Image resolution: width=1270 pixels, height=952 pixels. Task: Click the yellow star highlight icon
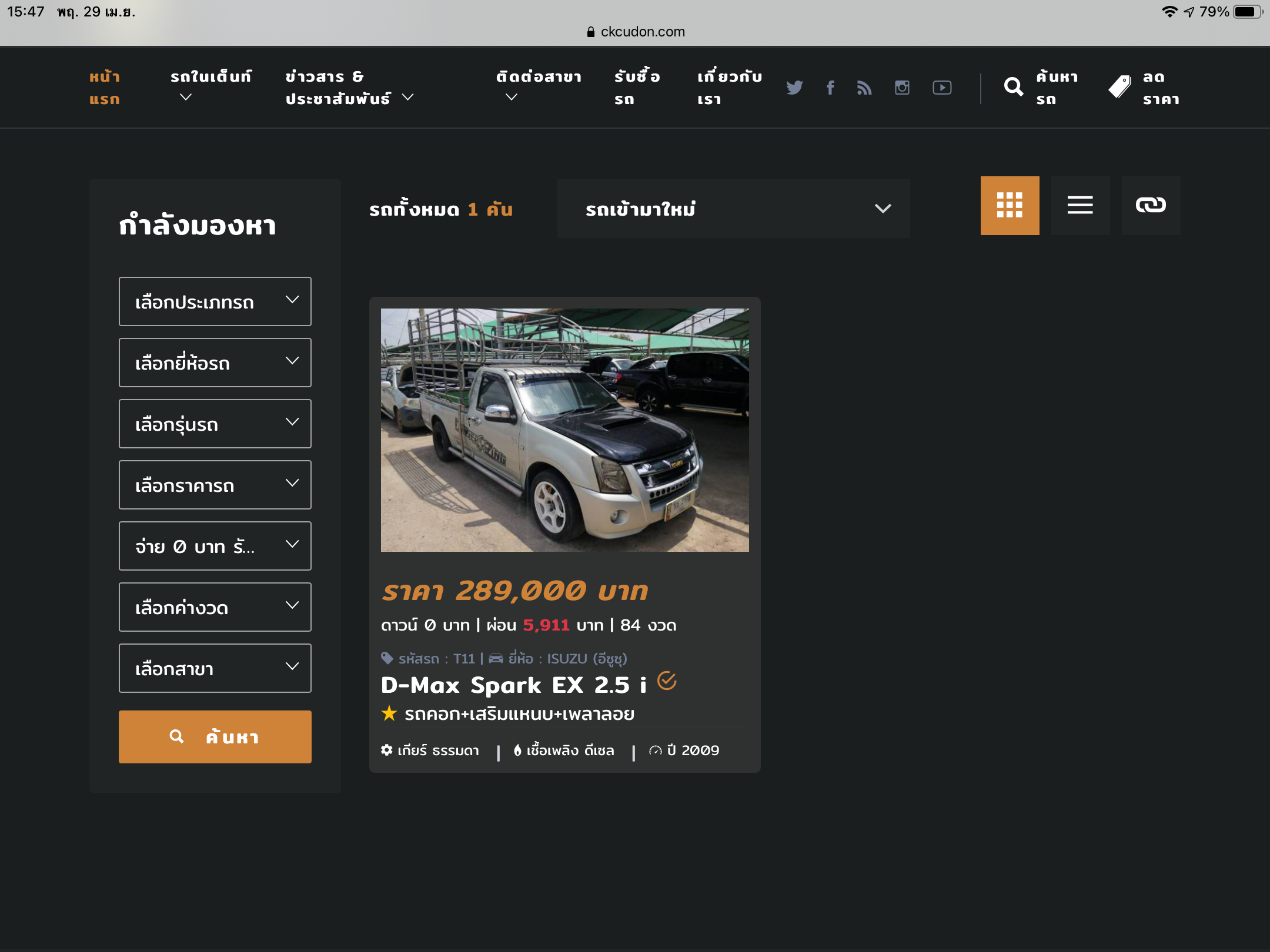coord(389,713)
